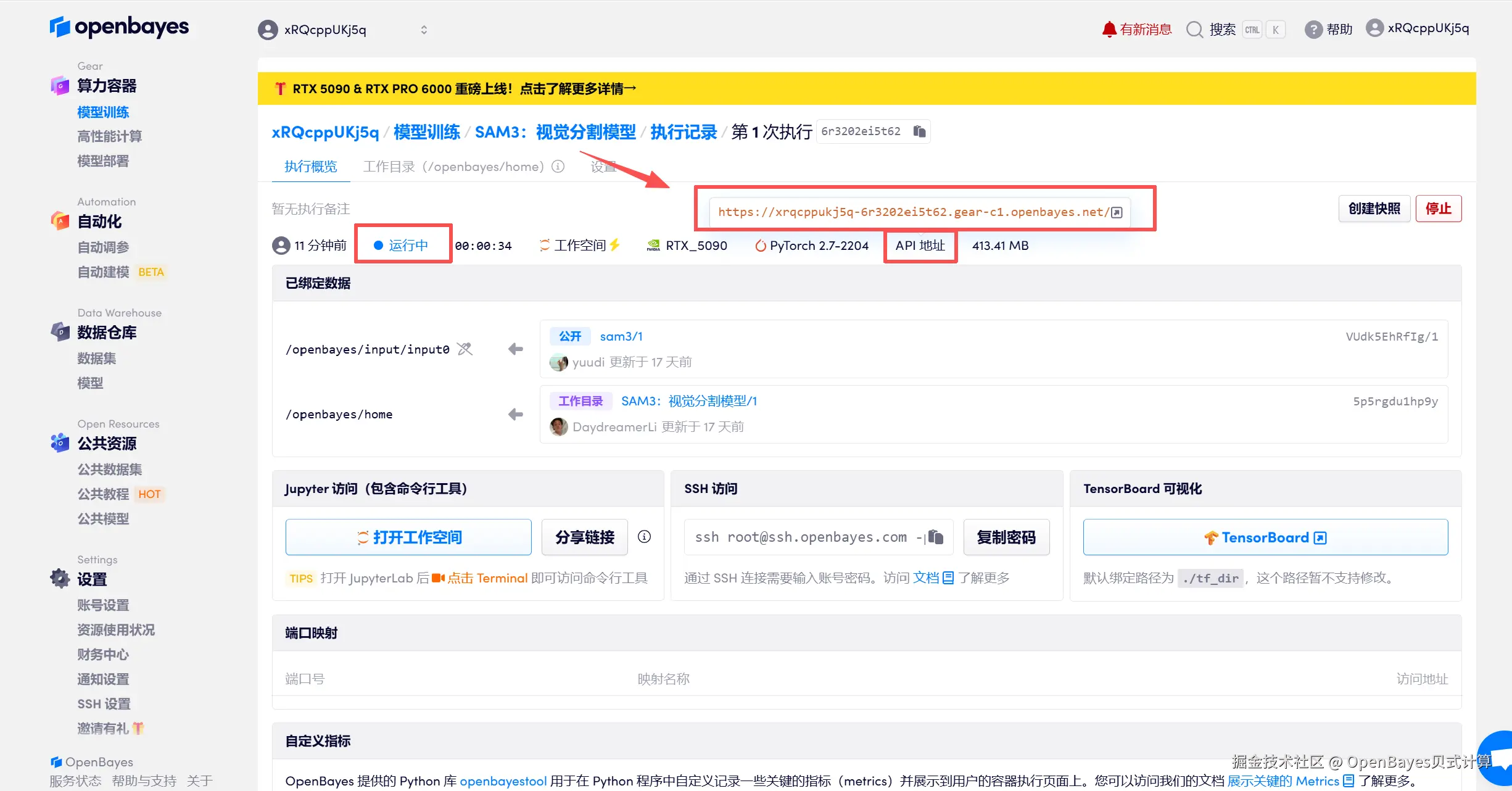The image size is (1512, 791).
Task: Unbind /openbayes/input/input0 via the unlink icon
Action: [464, 349]
